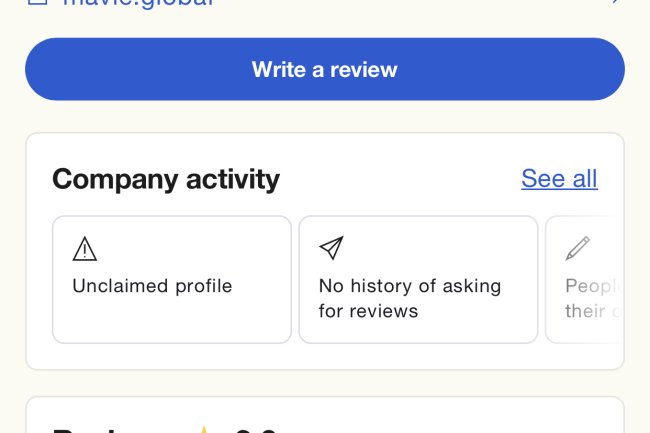Image resolution: width=650 pixels, height=433 pixels.
Task: Tap the empty space below Unclaimed profile text
Action: pyautogui.click(x=170, y=320)
